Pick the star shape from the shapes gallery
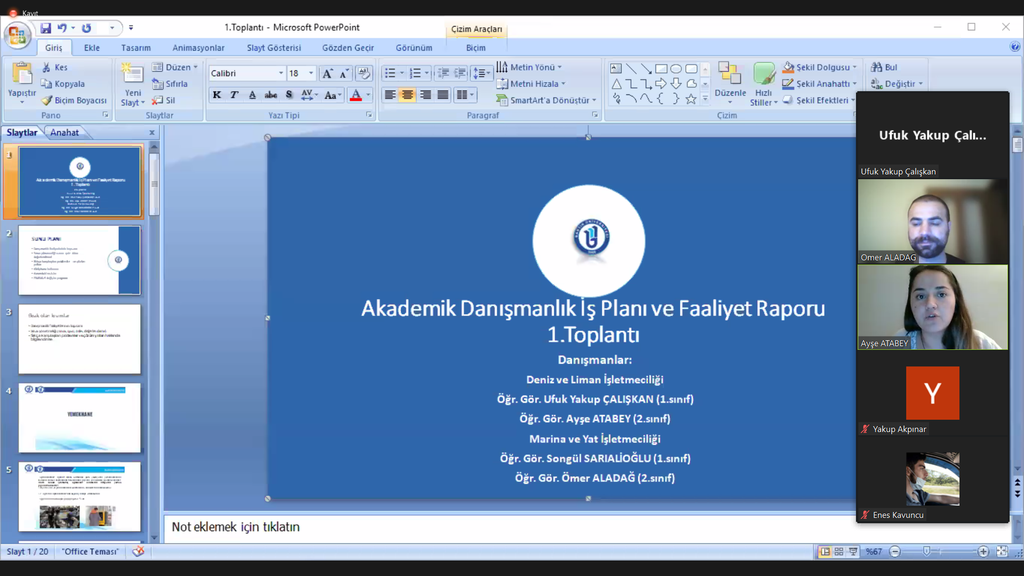This screenshot has width=1024, height=576. coord(691,99)
